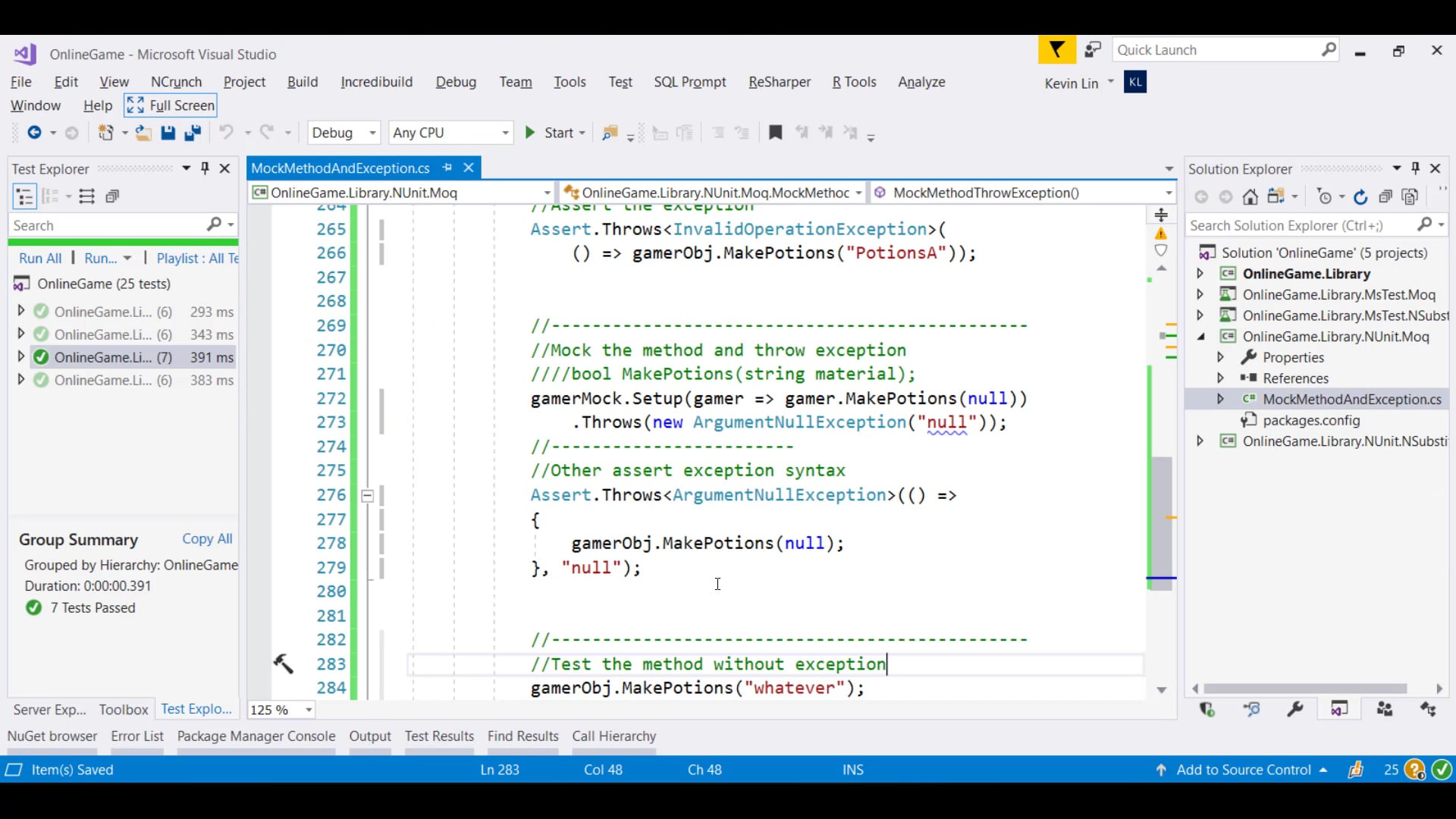Expand the OnlineGame.Library project node

point(1200,274)
